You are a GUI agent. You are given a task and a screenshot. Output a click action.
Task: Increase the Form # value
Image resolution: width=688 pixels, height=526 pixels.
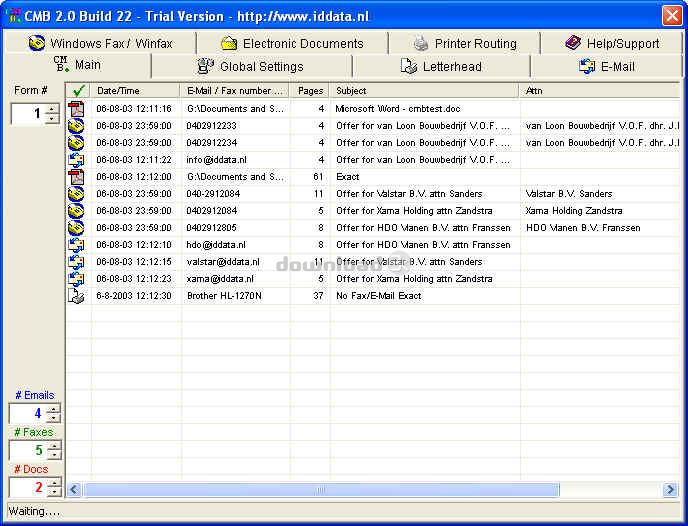(52, 109)
